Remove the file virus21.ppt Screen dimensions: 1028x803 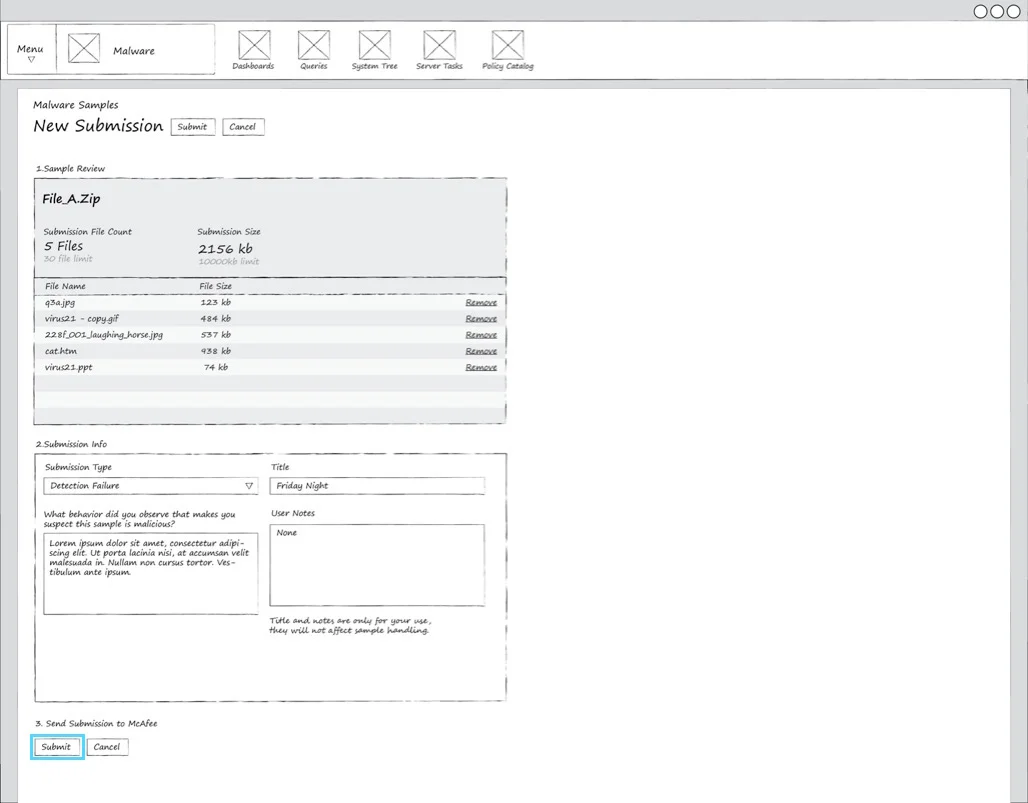[481, 367]
